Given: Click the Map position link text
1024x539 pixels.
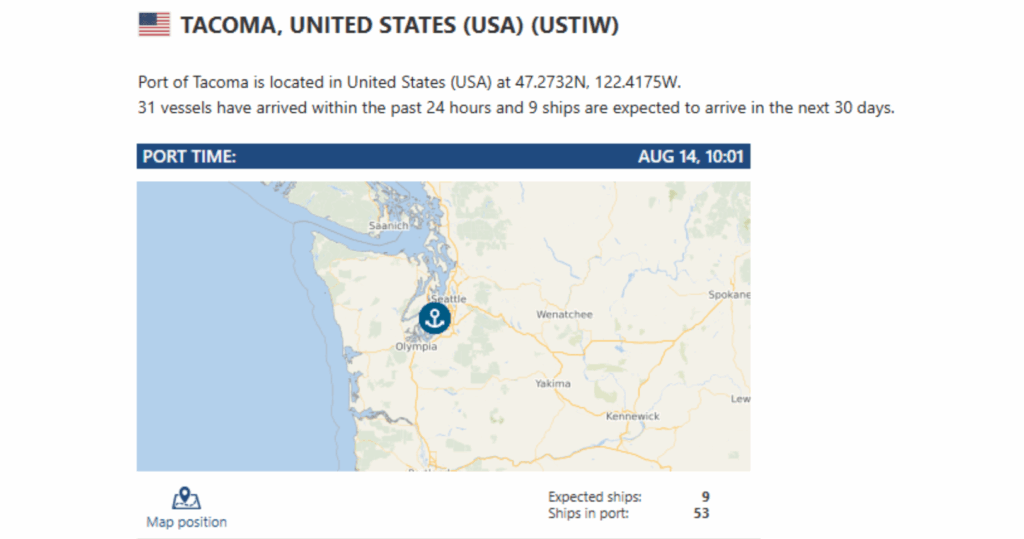Looking at the screenshot, I should click(x=186, y=522).
